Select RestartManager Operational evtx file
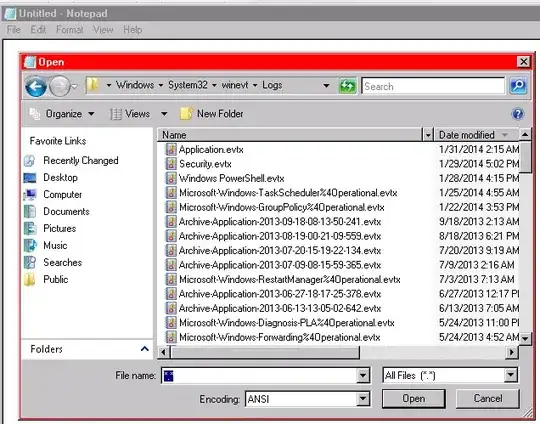 point(283,280)
